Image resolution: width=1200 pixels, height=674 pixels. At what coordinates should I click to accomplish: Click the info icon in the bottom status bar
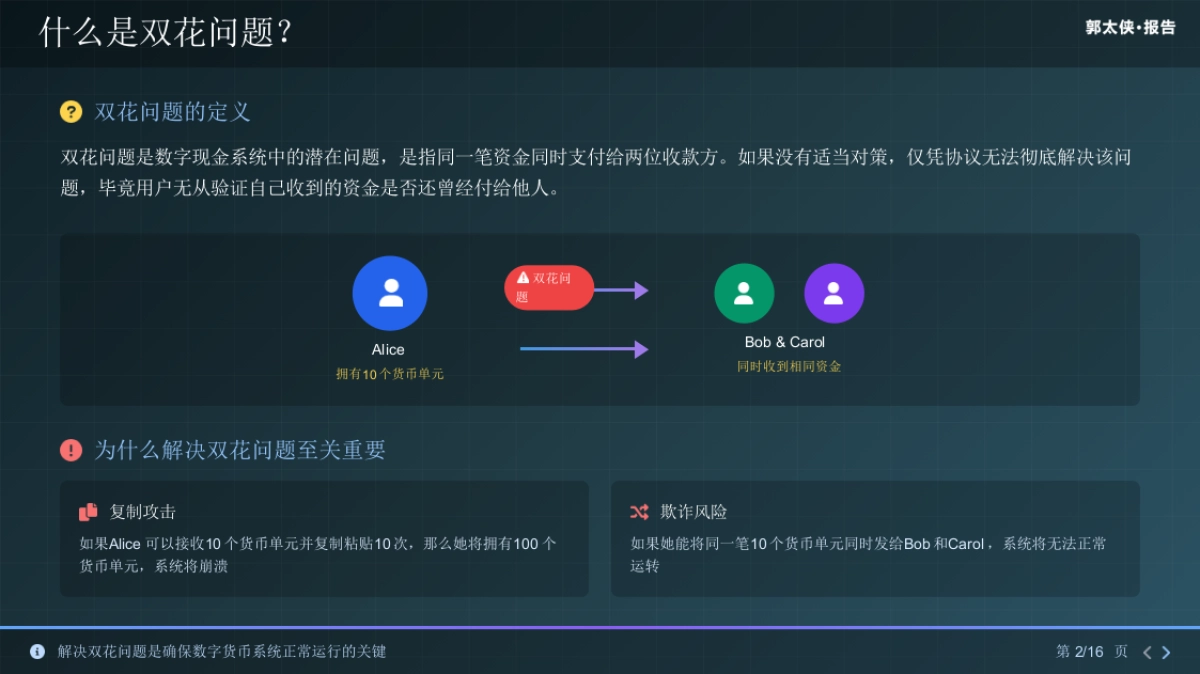pos(36,651)
